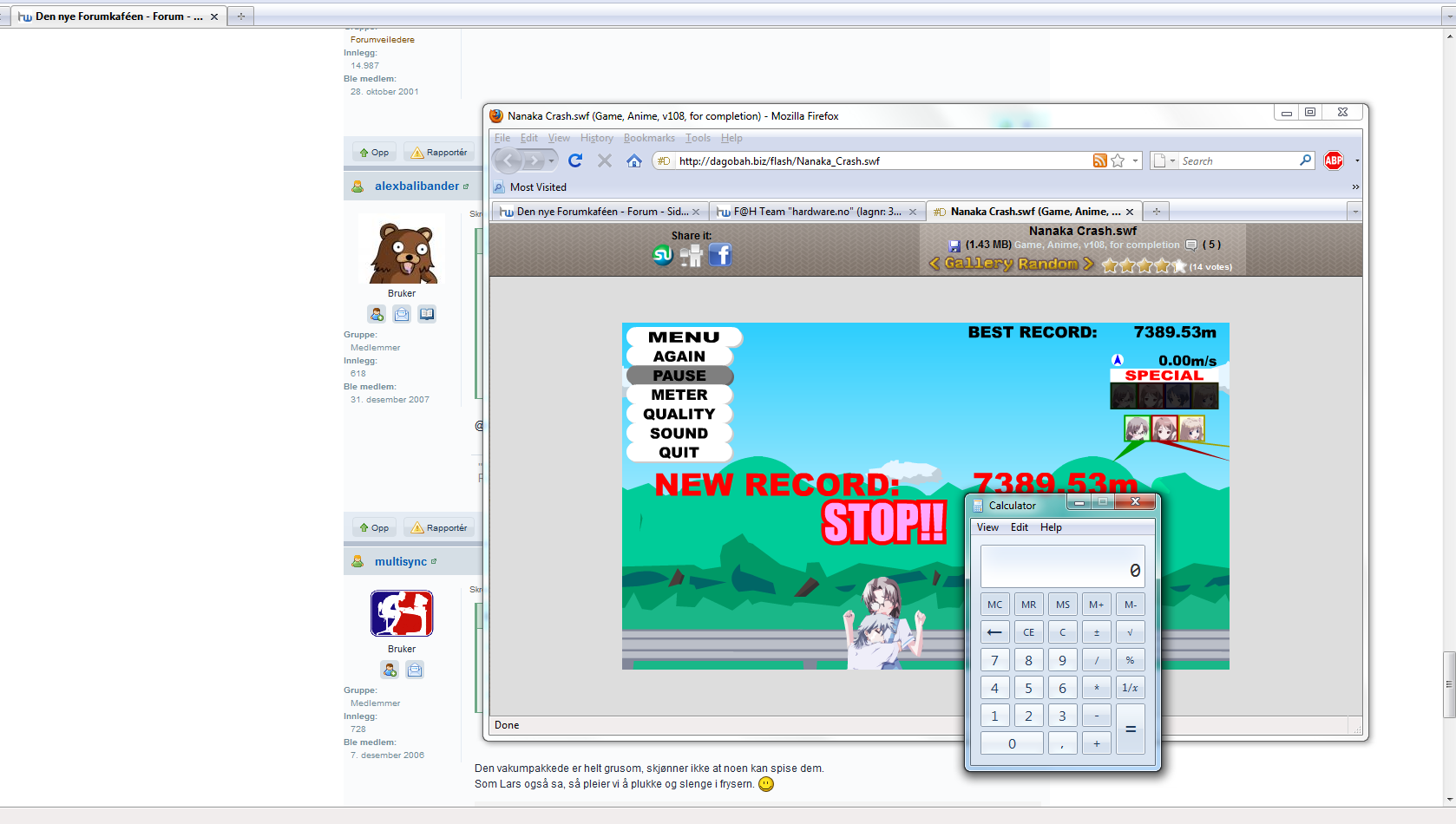
Task: Click AGAIN to restart the game
Action: point(679,356)
